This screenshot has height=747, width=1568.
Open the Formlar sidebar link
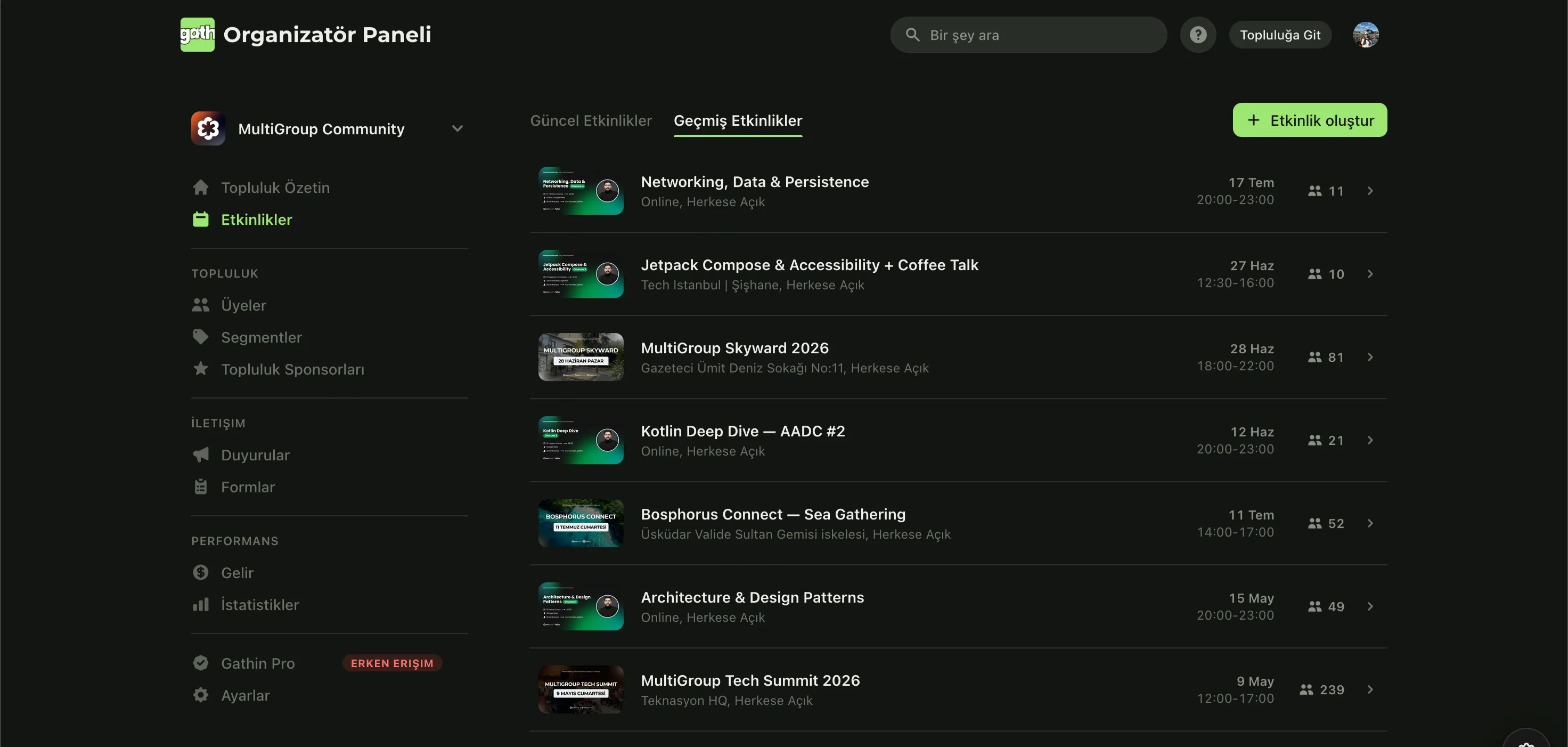click(x=248, y=486)
